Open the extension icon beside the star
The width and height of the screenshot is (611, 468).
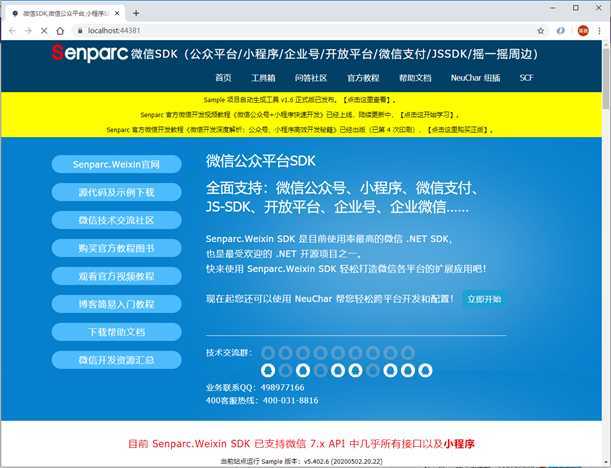pos(560,31)
